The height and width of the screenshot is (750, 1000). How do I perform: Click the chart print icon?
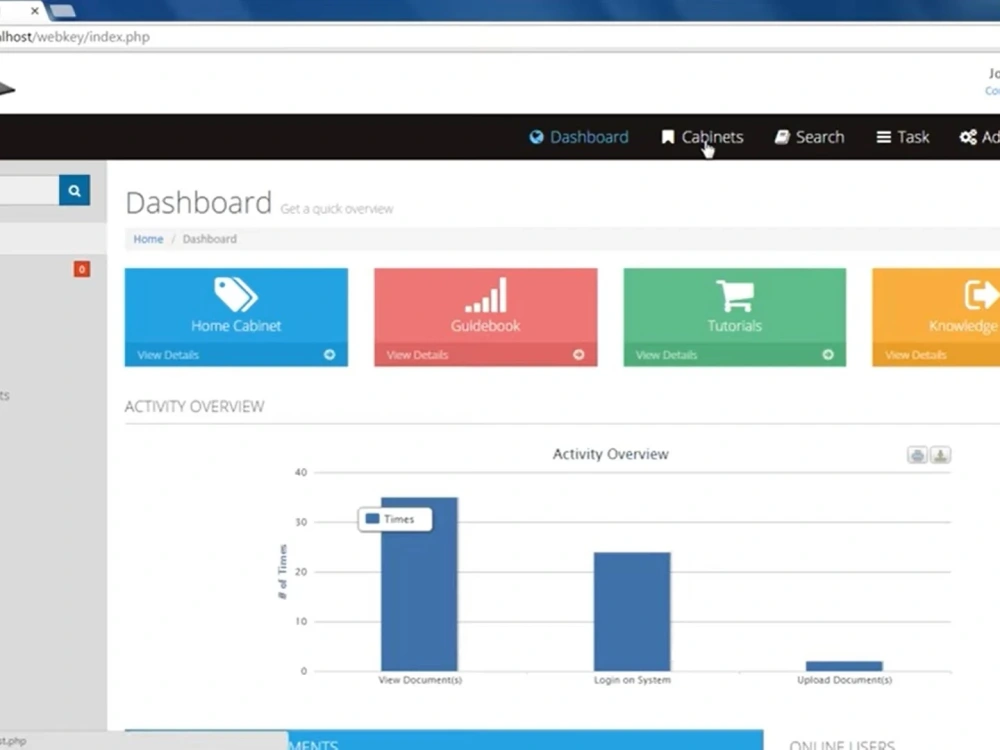point(917,455)
